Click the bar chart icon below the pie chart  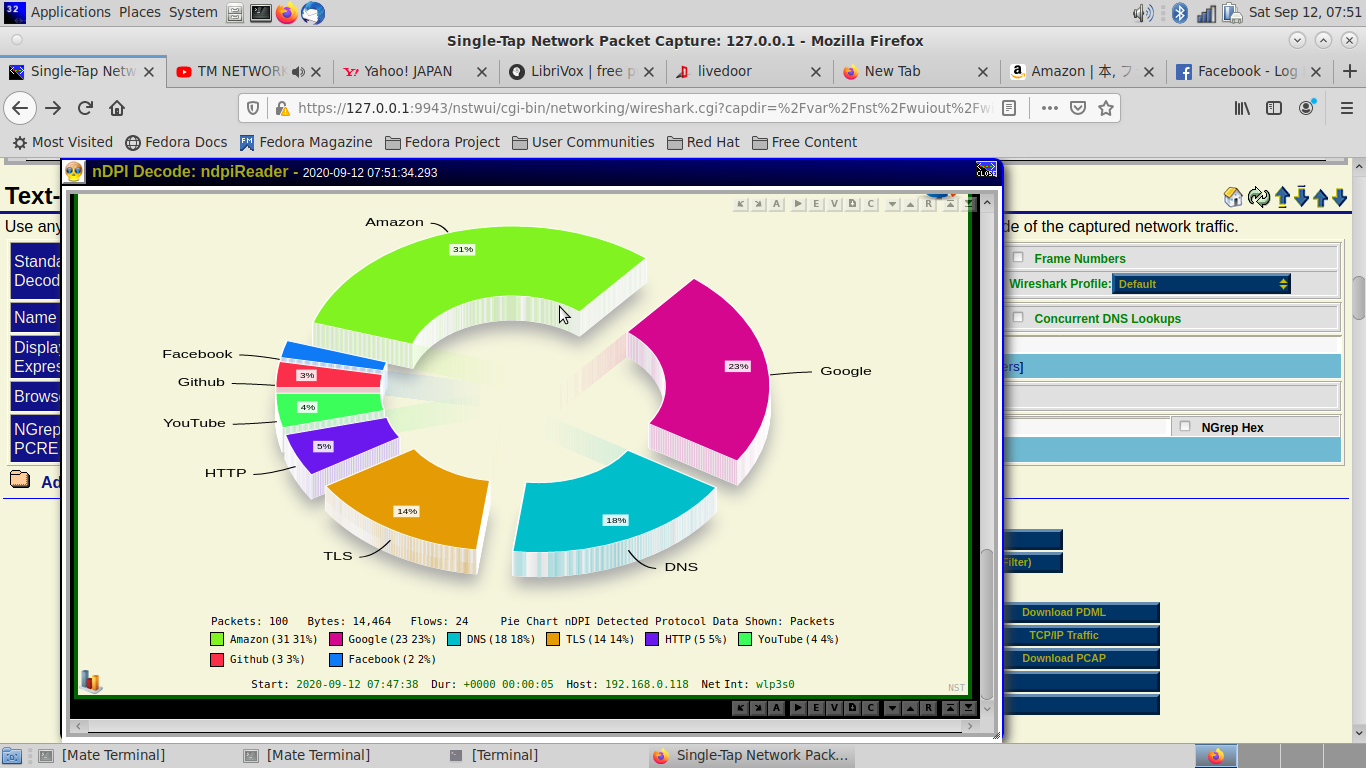tap(92, 681)
